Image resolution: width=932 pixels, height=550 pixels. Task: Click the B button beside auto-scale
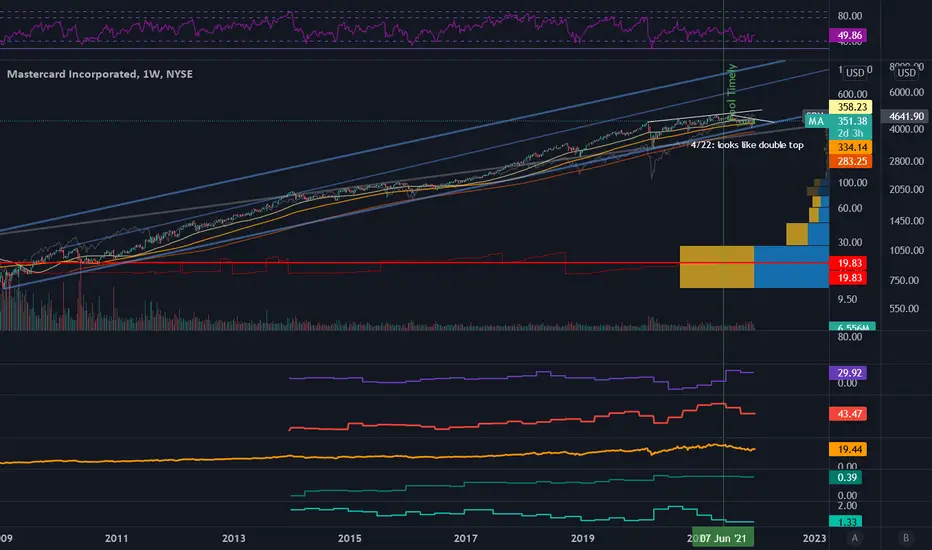pyautogui.click(x=906, y=538)
